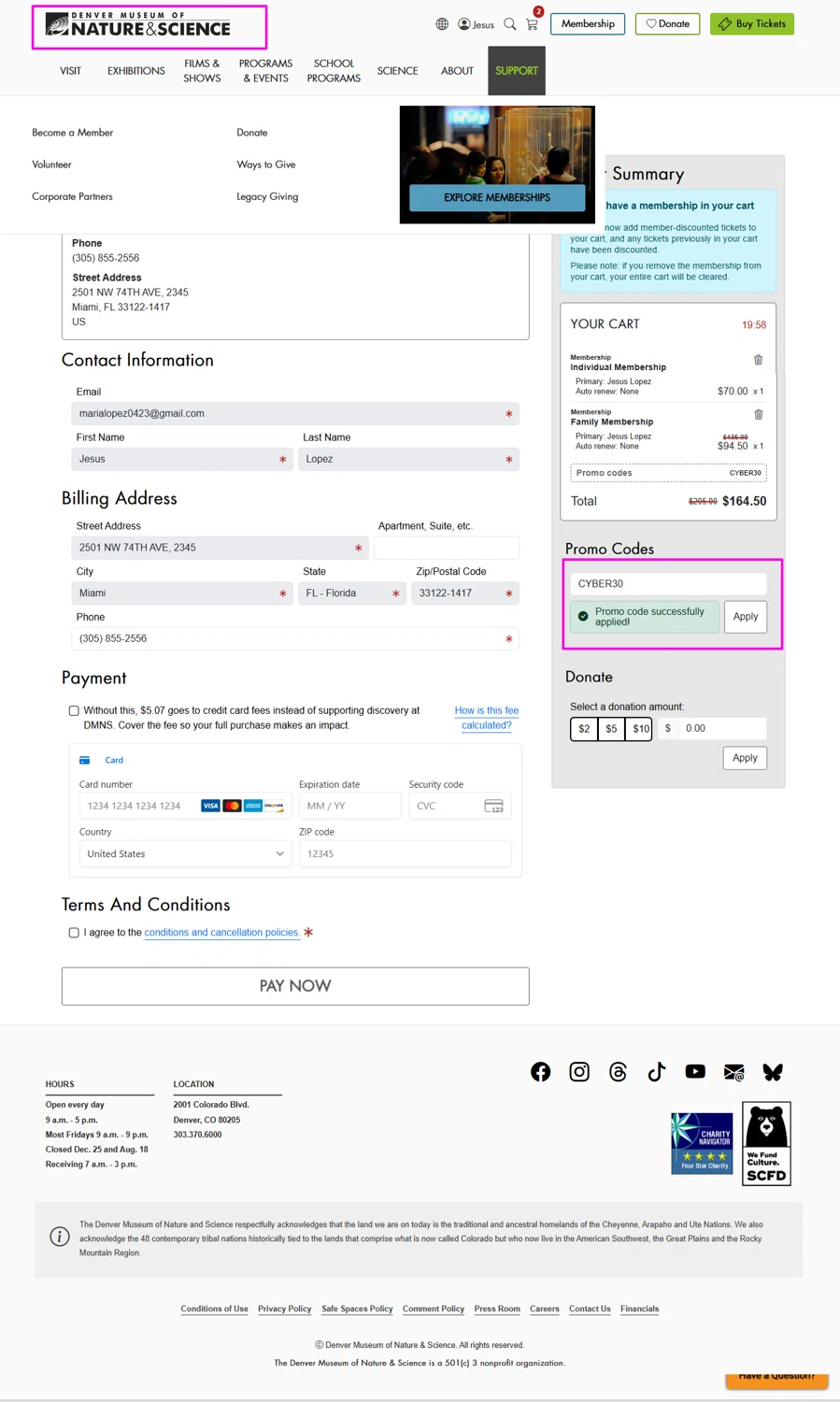Open the State dropdown showing FL - Florida
Viewport: 840px width, 1402px height.
tap(350, 594)
